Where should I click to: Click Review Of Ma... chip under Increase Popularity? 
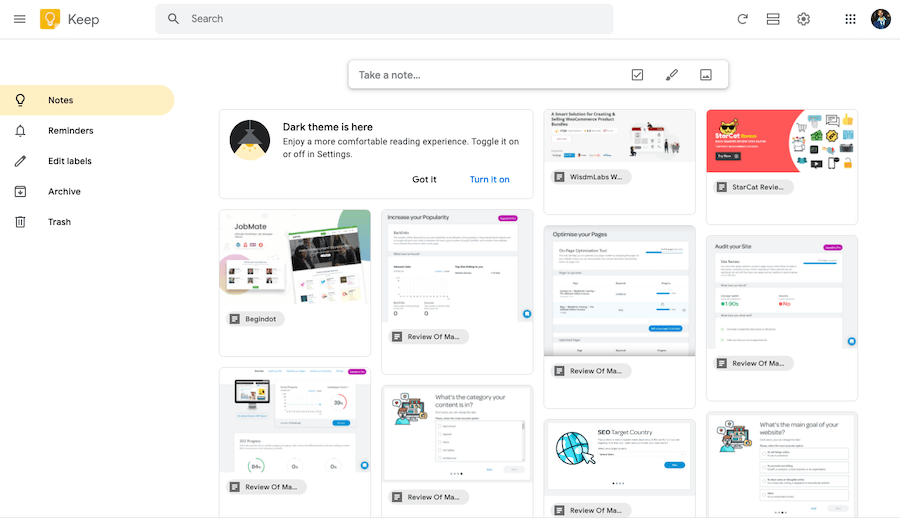coord(429,337)
